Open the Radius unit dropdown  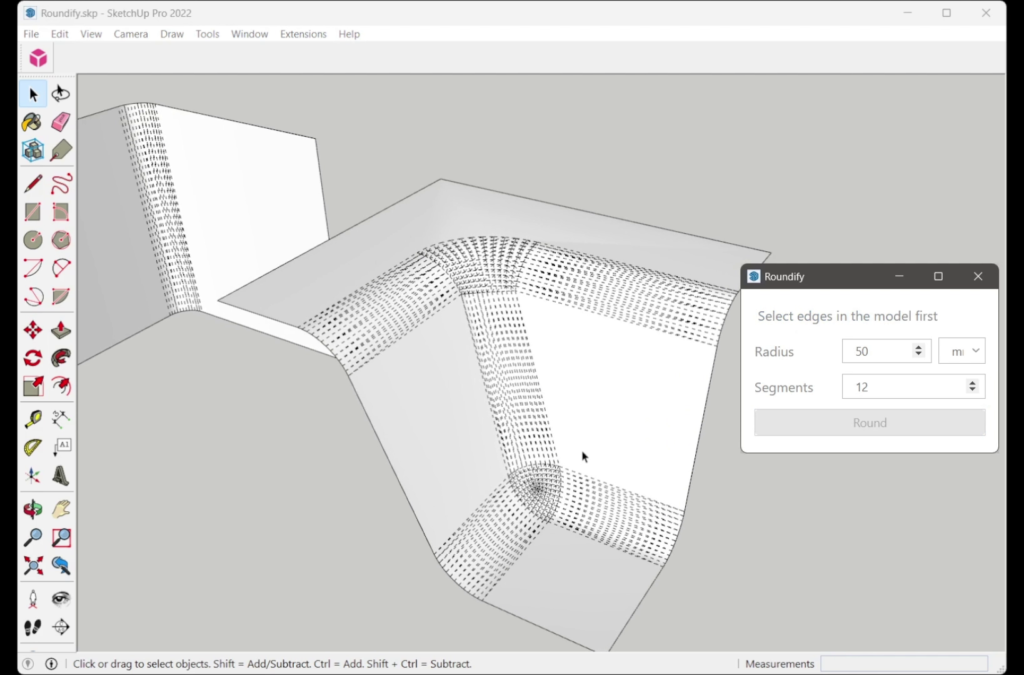click(x=961, y=351)
